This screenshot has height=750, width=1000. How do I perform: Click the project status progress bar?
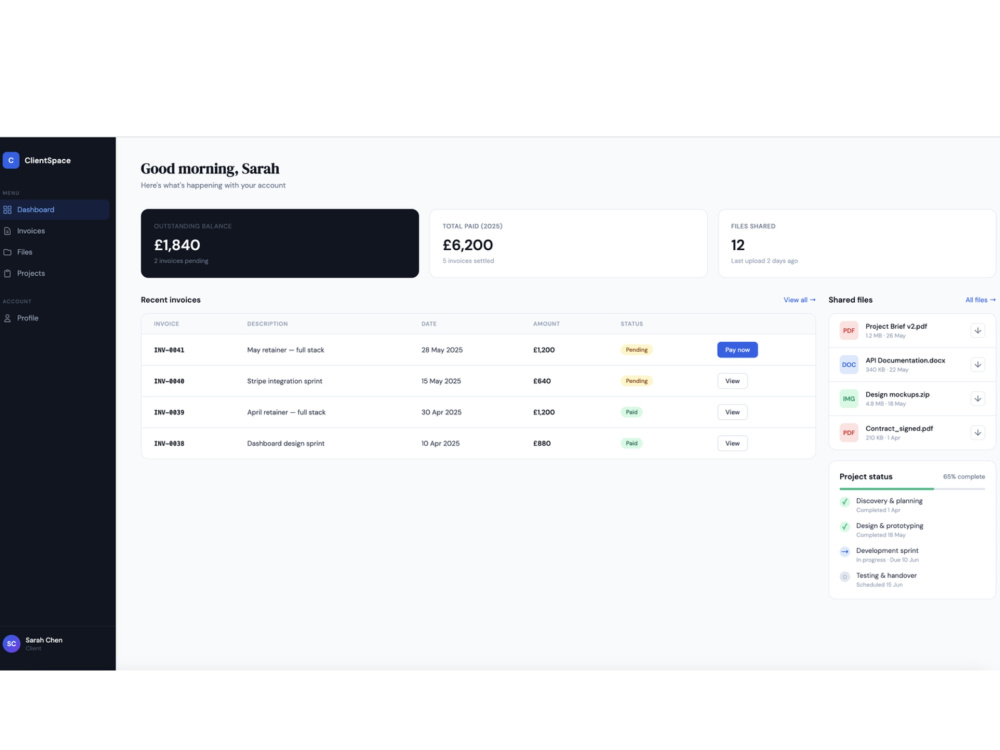pos(912,489)
